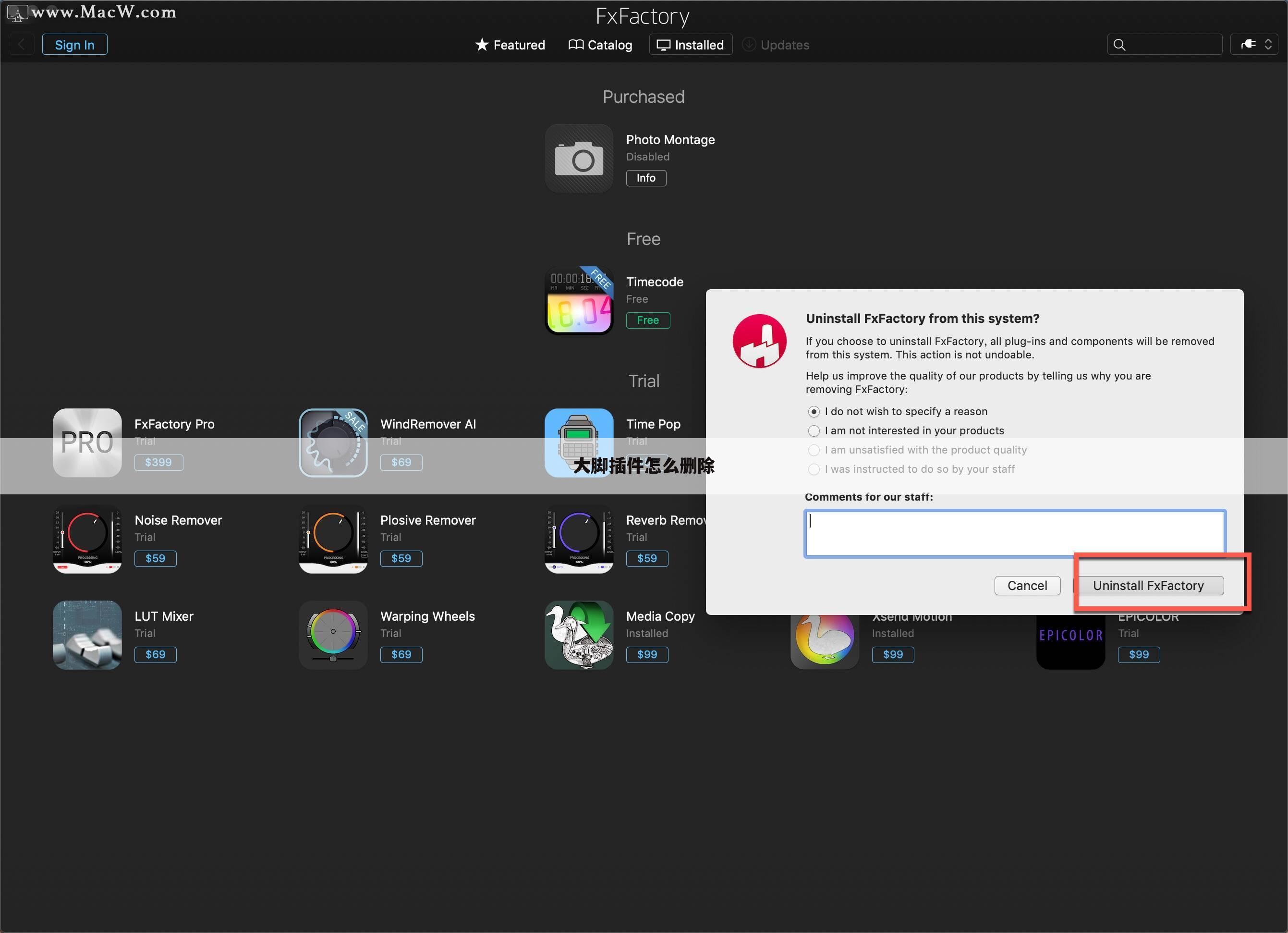This screenshot has width=1288, height=933.
Task: Click the $99 price for Xsend Motion
Action: point(893,654)
